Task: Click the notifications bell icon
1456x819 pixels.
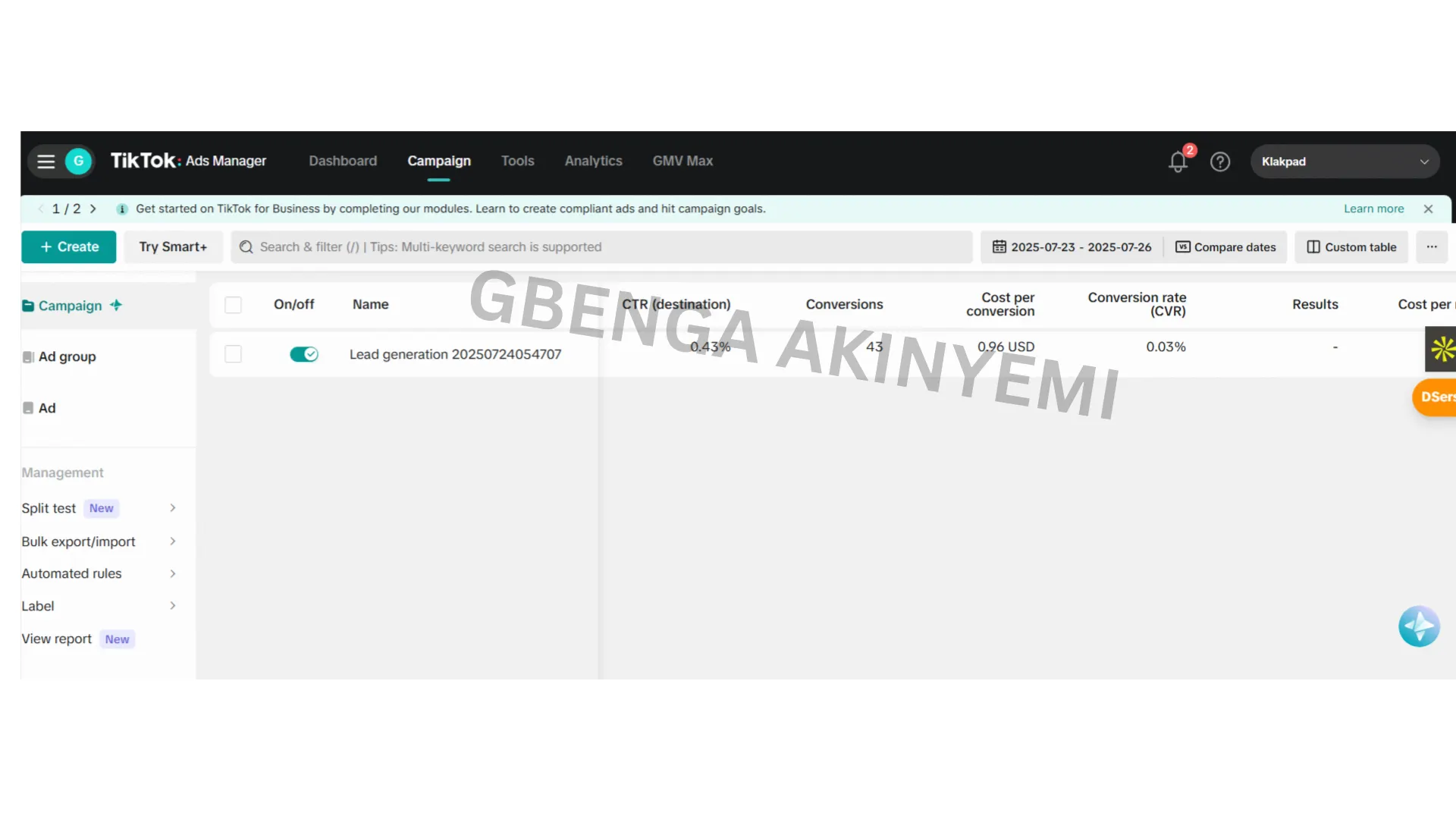Action: pos(1178,162)
